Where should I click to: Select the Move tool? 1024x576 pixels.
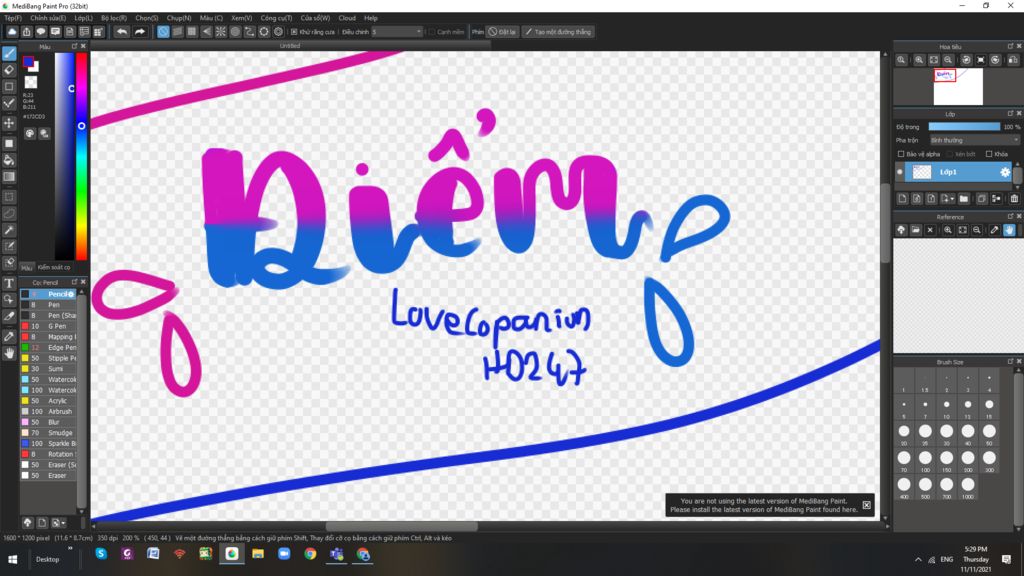pyautogui.click(x=9, y=123)
